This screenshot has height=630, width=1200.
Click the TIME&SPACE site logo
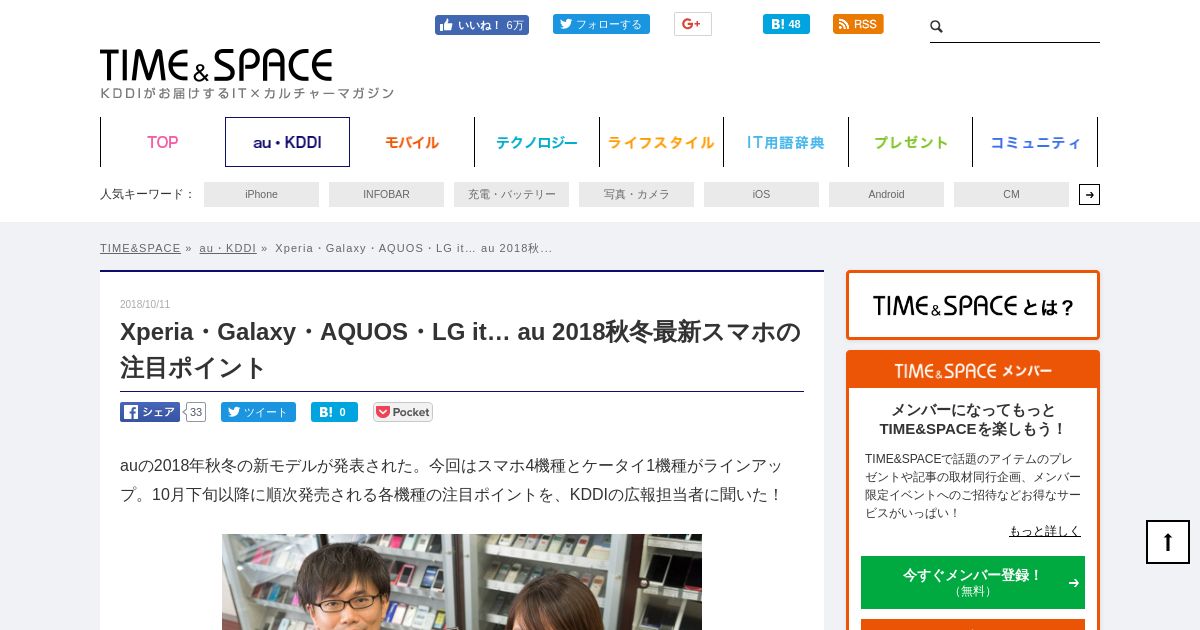(216, 65)
